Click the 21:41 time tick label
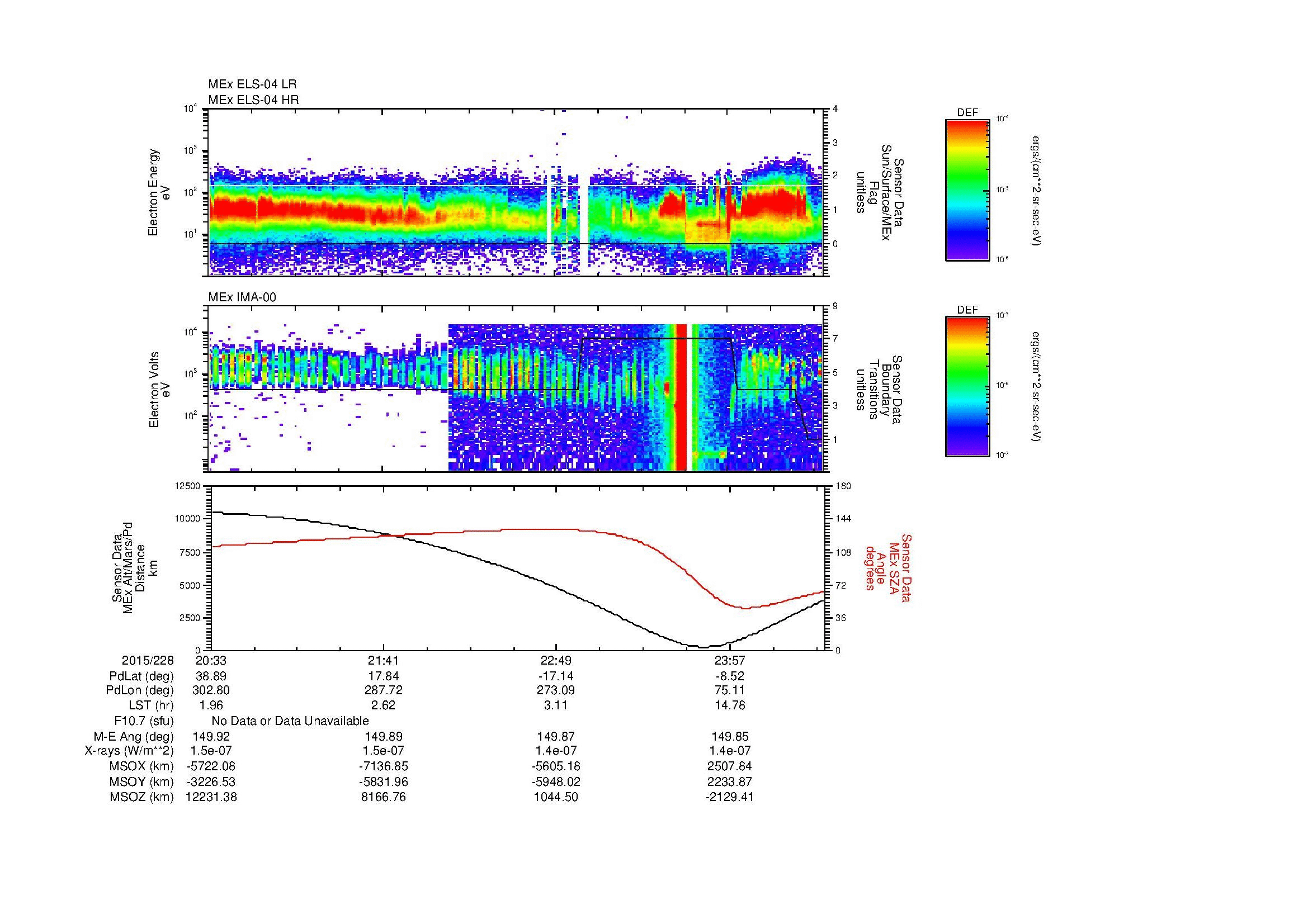The width and height of the screenshot is (1308, 924). point(384,660)
